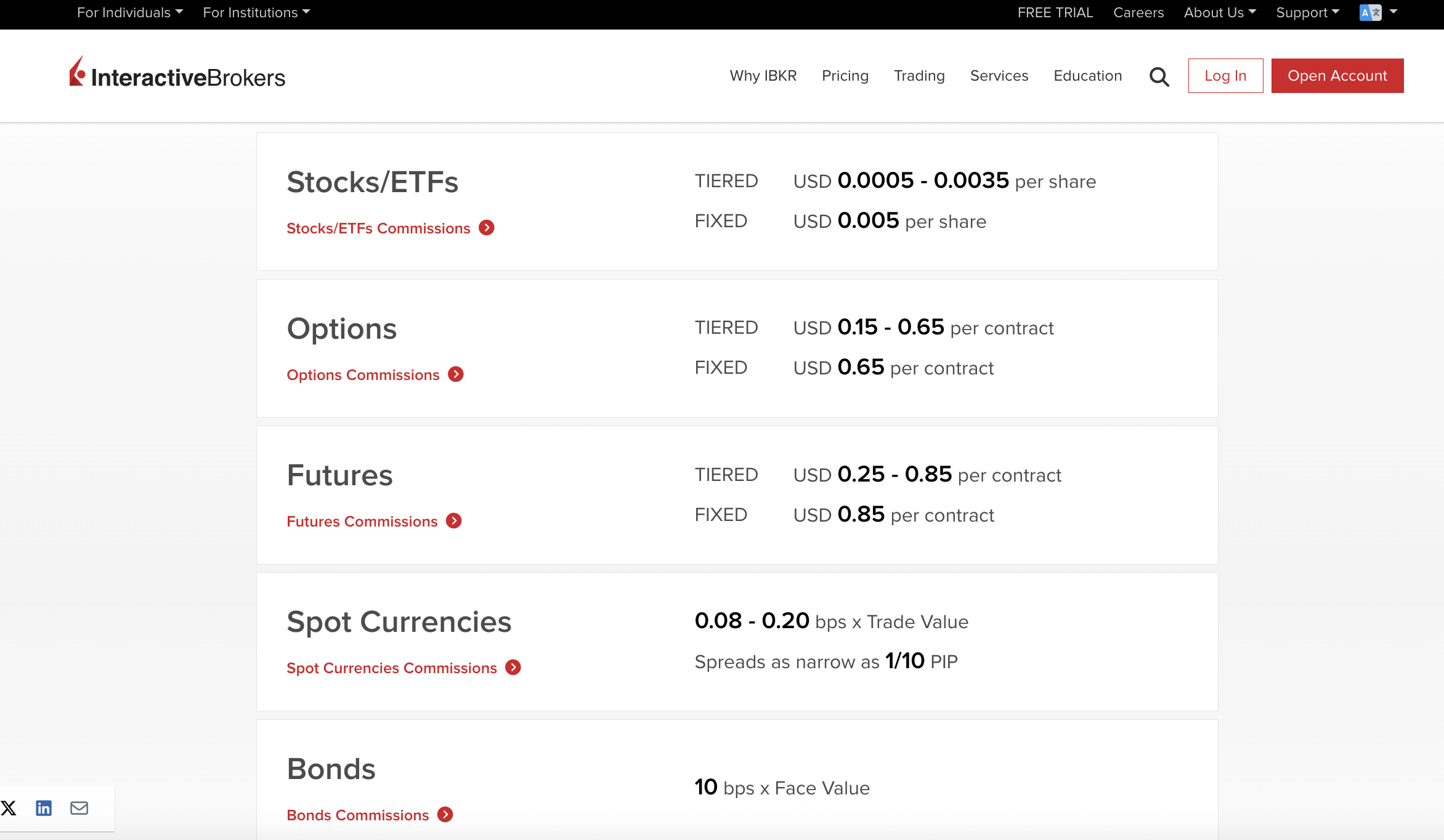
Task: Click the arrow icon beside Stocks/ETFs Commissions
Action: [x=487, y=228]
